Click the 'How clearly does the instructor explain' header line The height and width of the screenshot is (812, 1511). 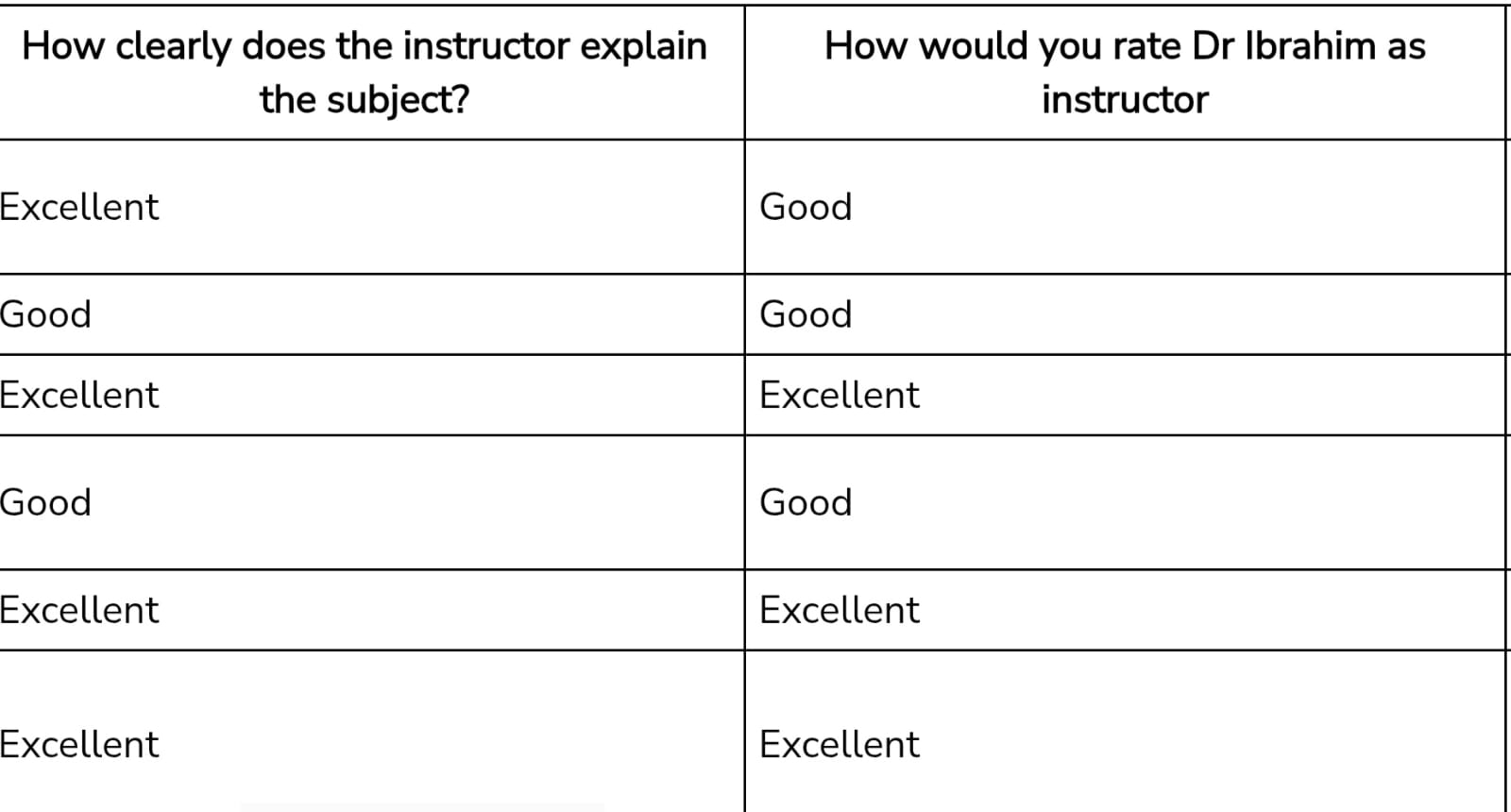coord(365,46)
